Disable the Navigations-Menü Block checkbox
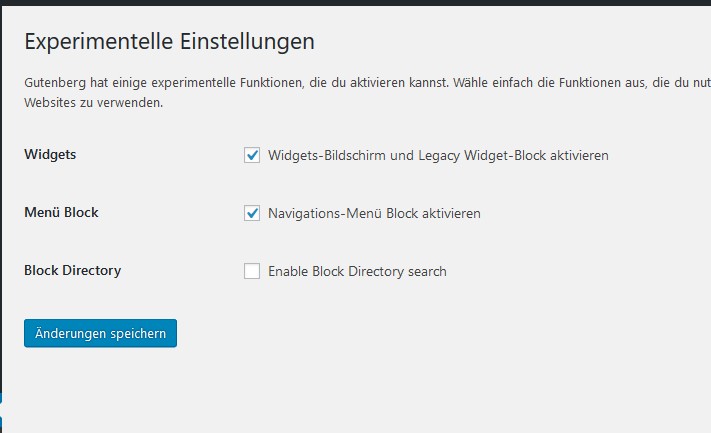The height and width of the screenshot is (433, 711). click(252, 213)
